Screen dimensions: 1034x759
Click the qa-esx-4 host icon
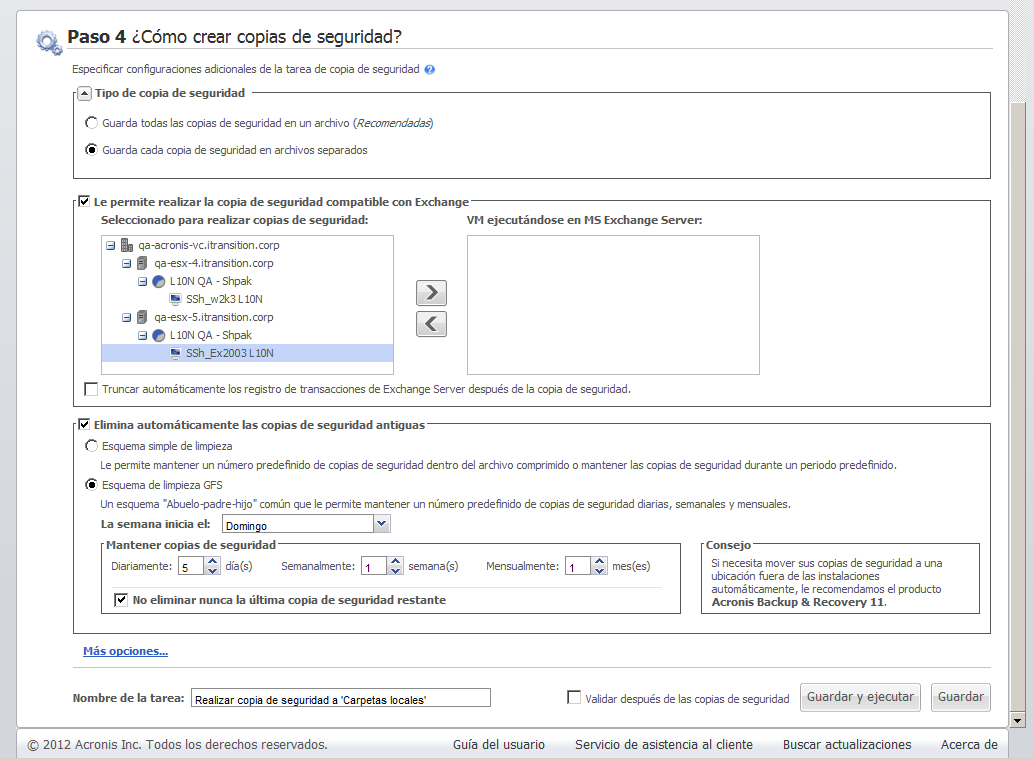point(143,263)
